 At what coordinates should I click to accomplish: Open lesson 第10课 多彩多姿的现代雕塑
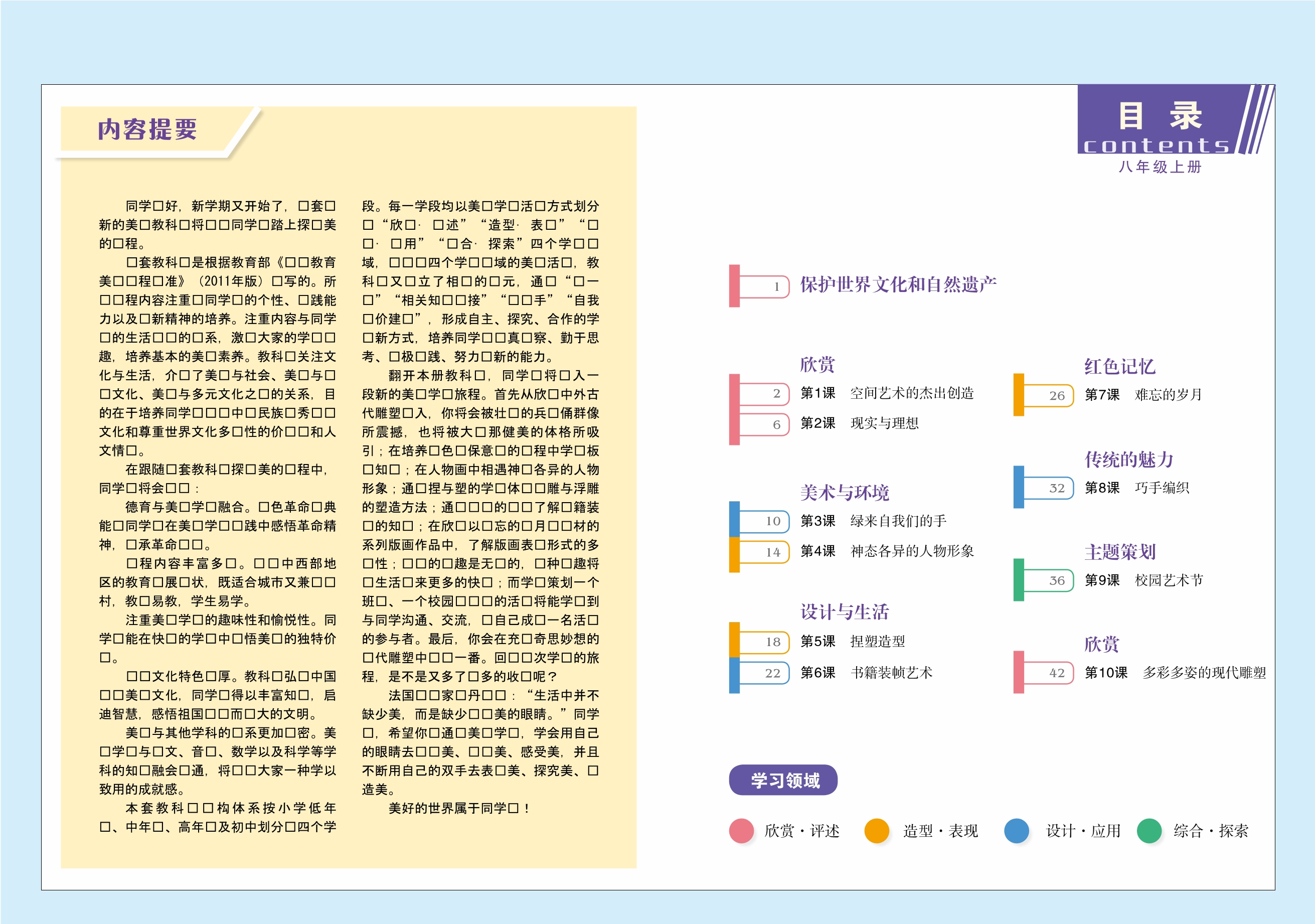(x=1175, y=673)
